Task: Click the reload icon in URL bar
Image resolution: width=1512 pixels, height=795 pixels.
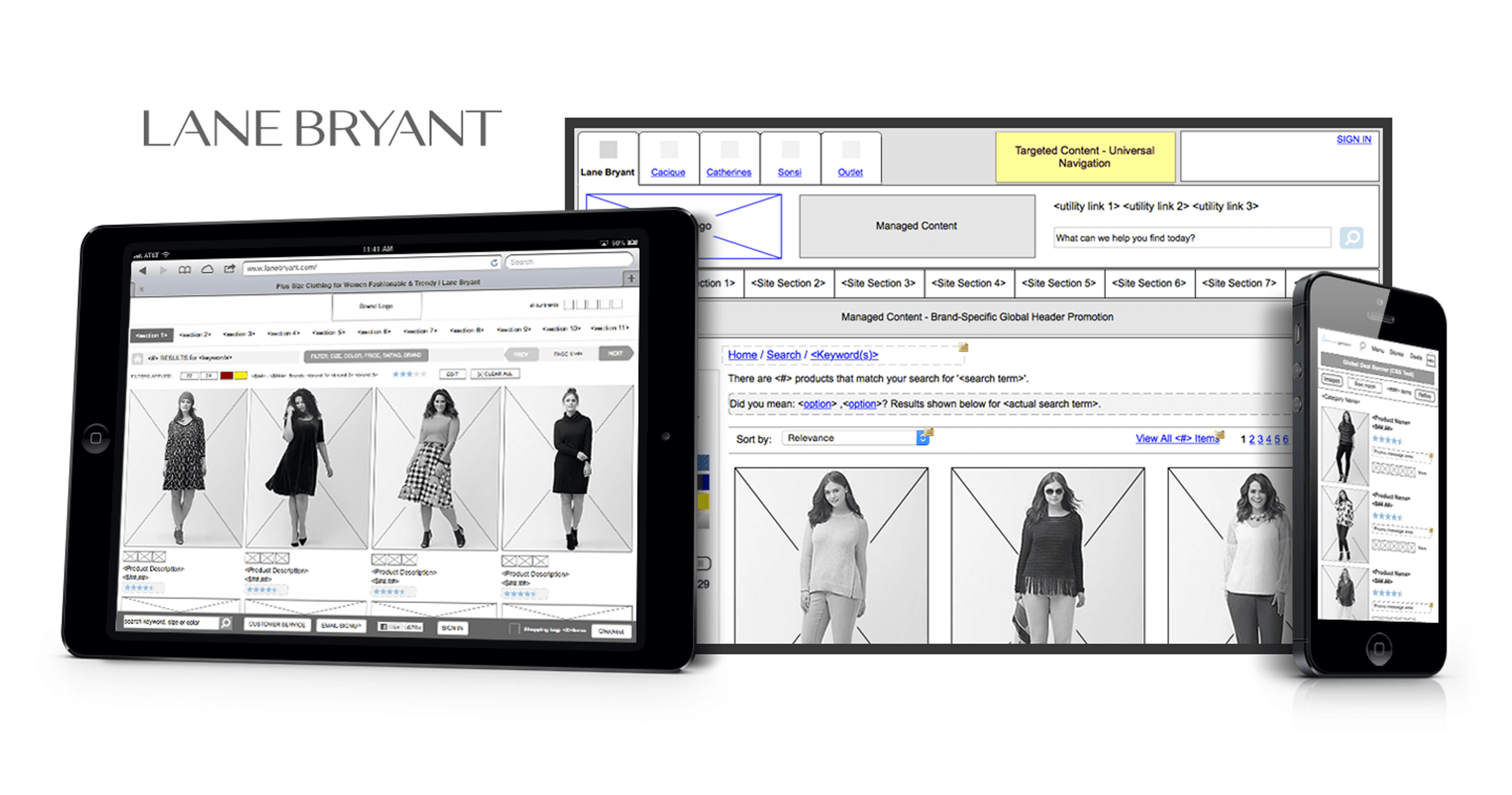Action: (x=494, y=263)
